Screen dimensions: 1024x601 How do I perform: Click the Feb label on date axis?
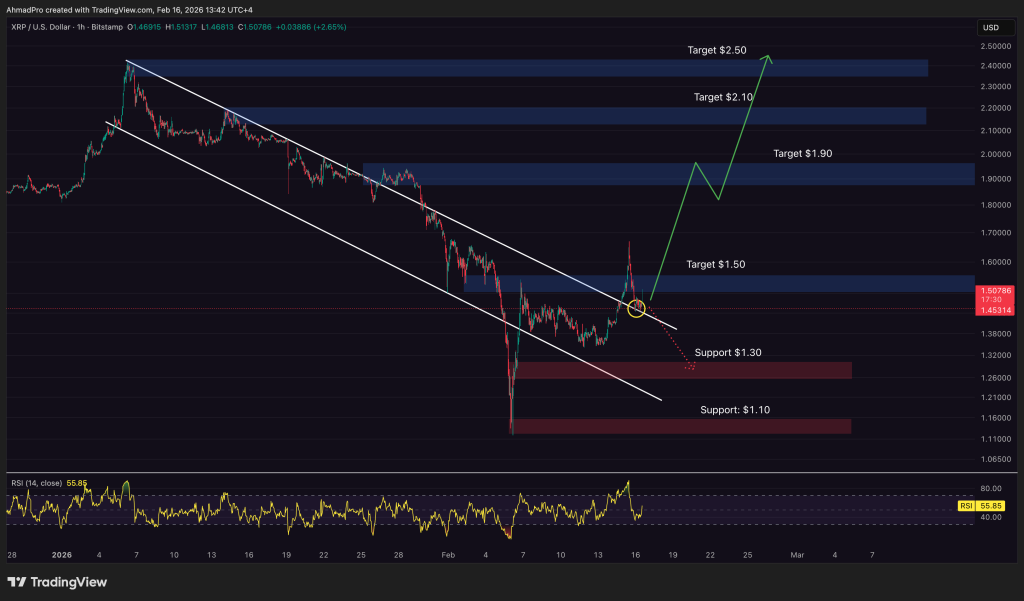point(448,553)
